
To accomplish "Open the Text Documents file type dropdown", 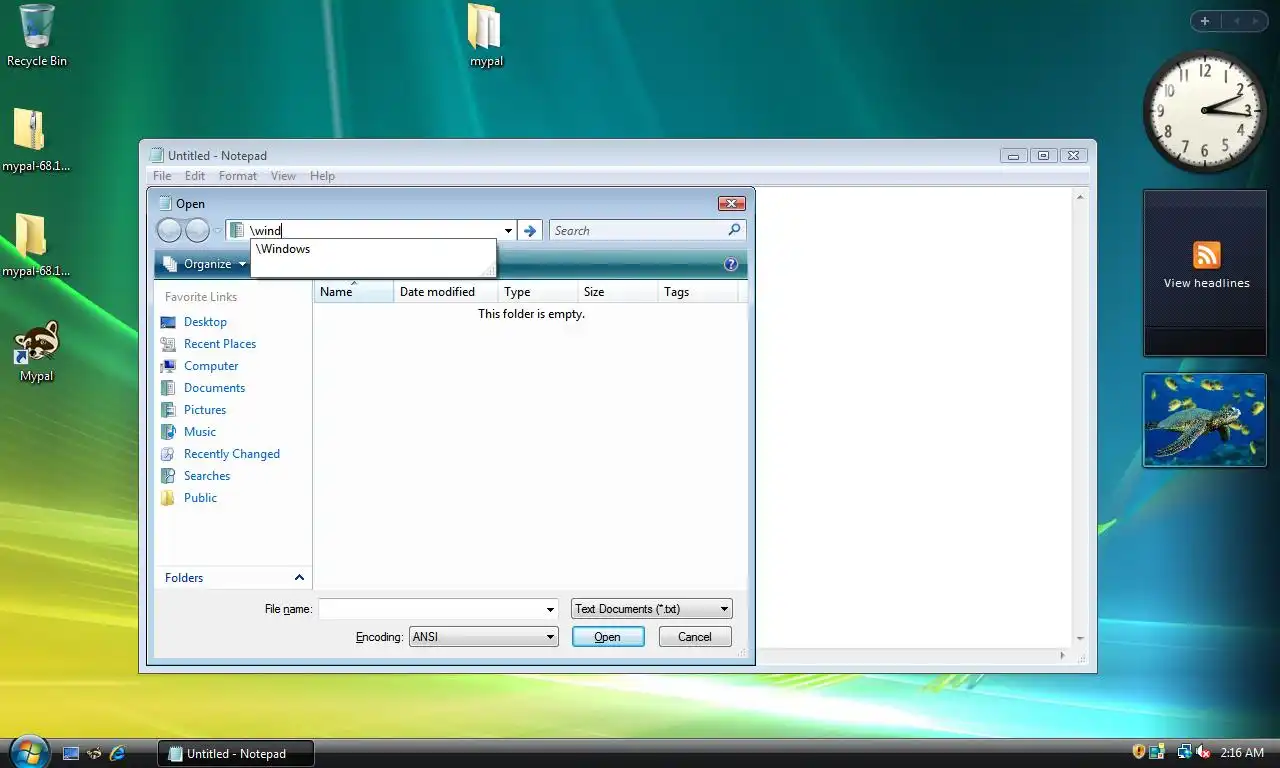I will tap(652, 609).
